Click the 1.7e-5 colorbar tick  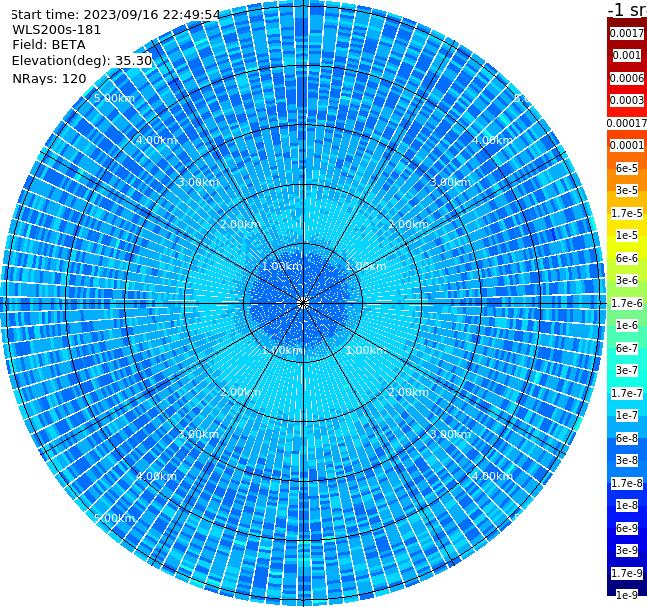coord(627,213)
